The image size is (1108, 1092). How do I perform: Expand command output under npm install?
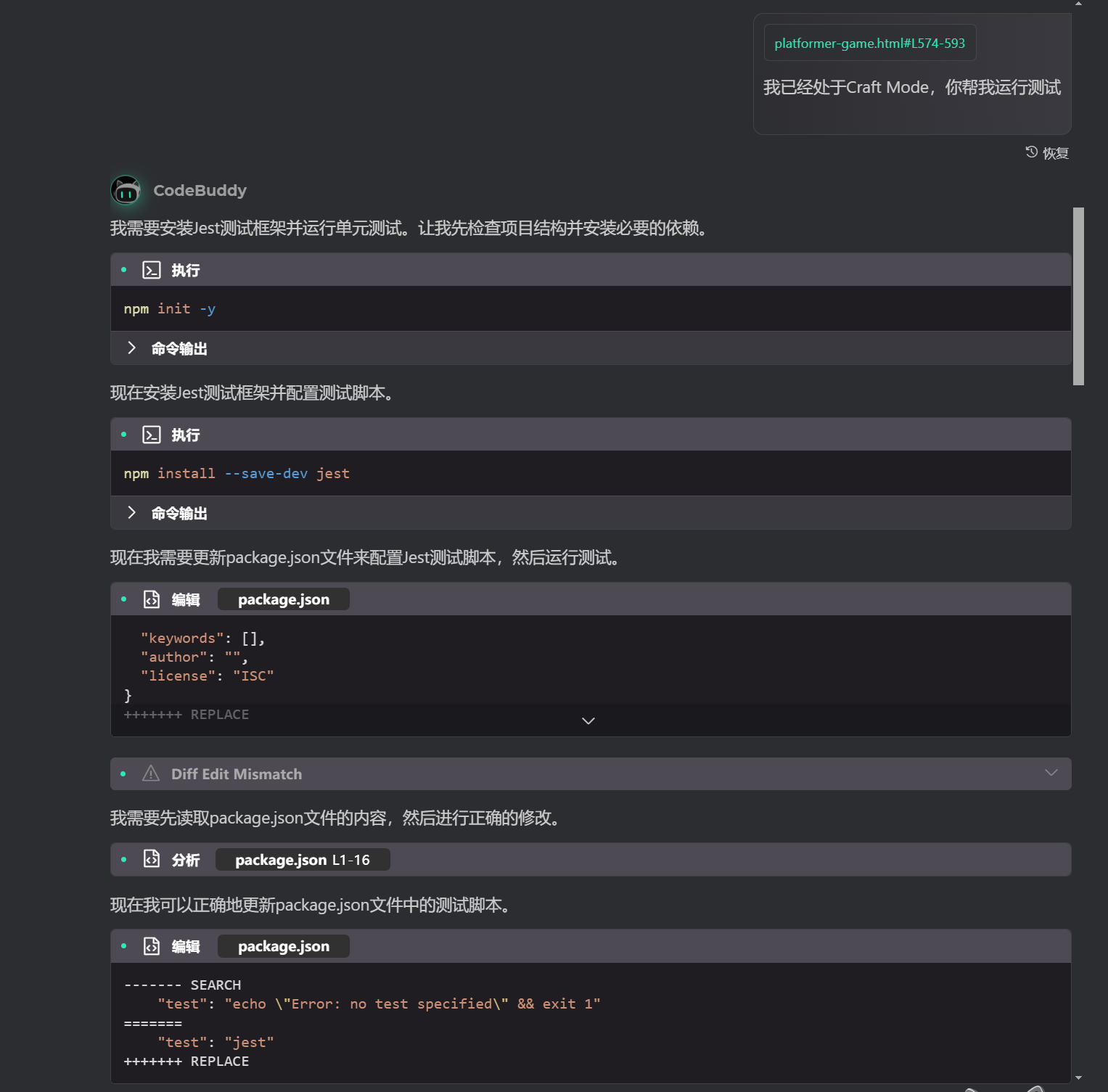[132, 513]
